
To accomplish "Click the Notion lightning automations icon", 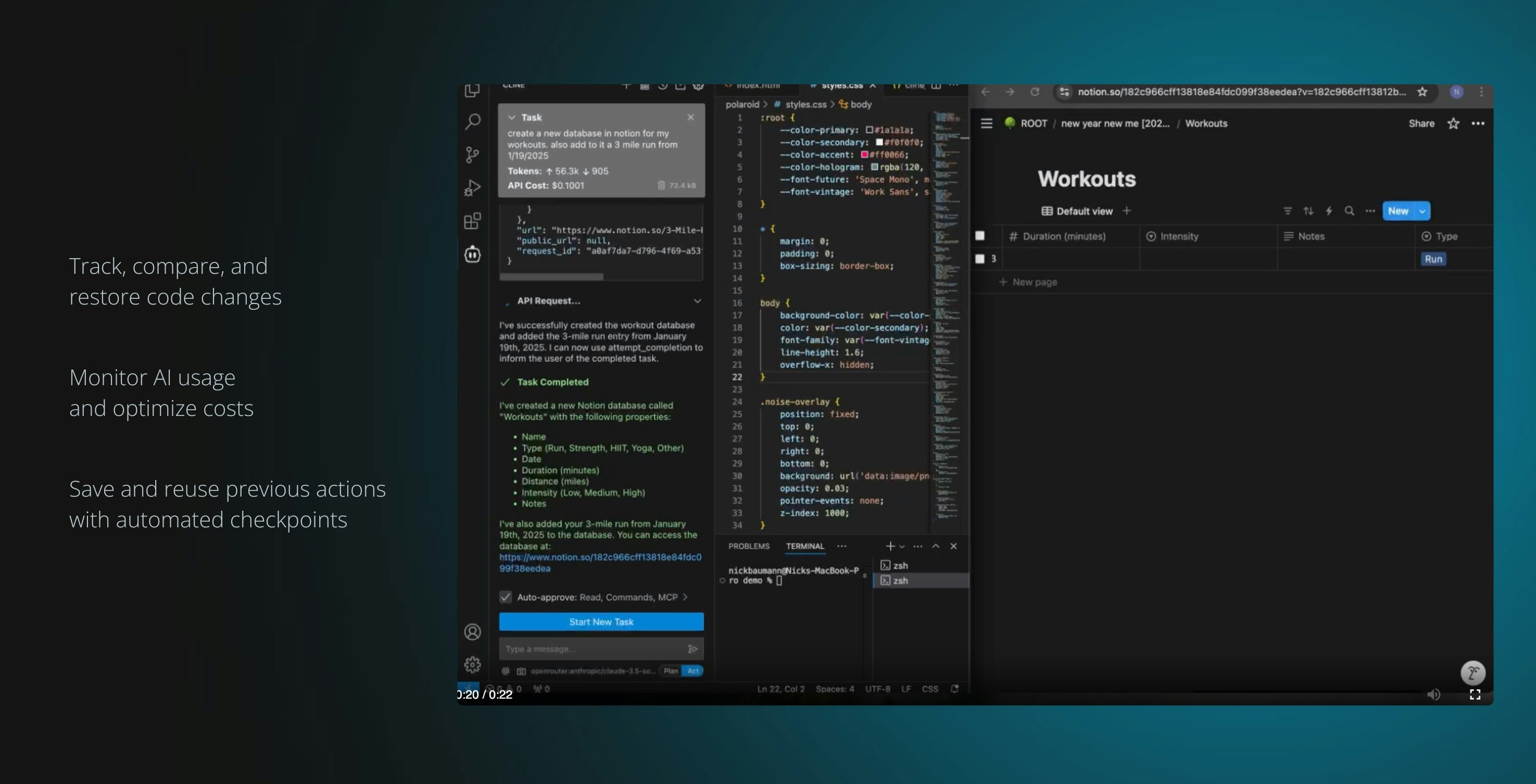I will point(1328,211).
